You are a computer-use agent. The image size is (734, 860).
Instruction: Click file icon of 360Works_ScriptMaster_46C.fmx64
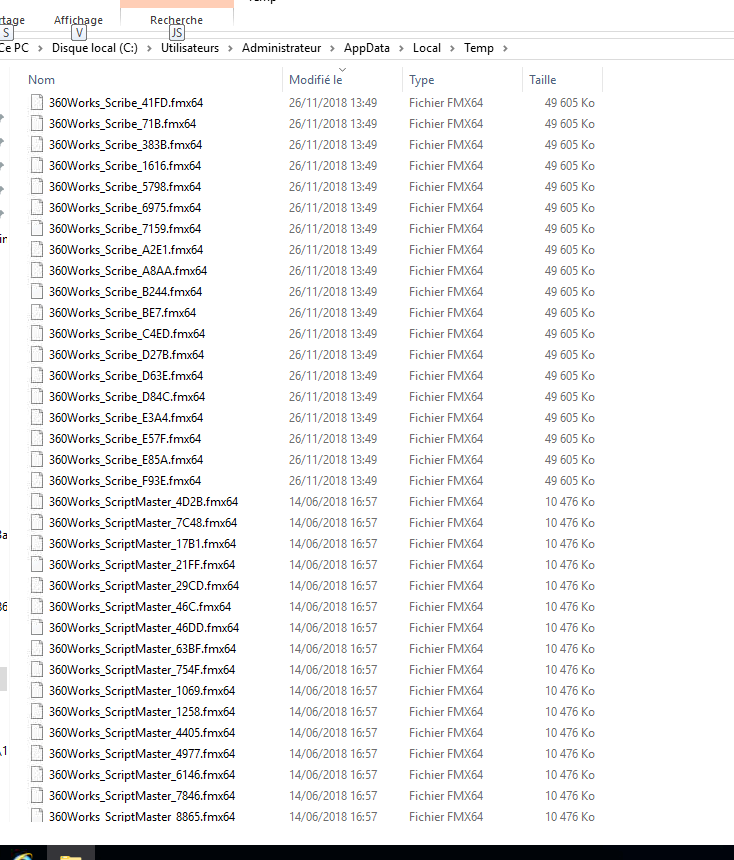37,607
